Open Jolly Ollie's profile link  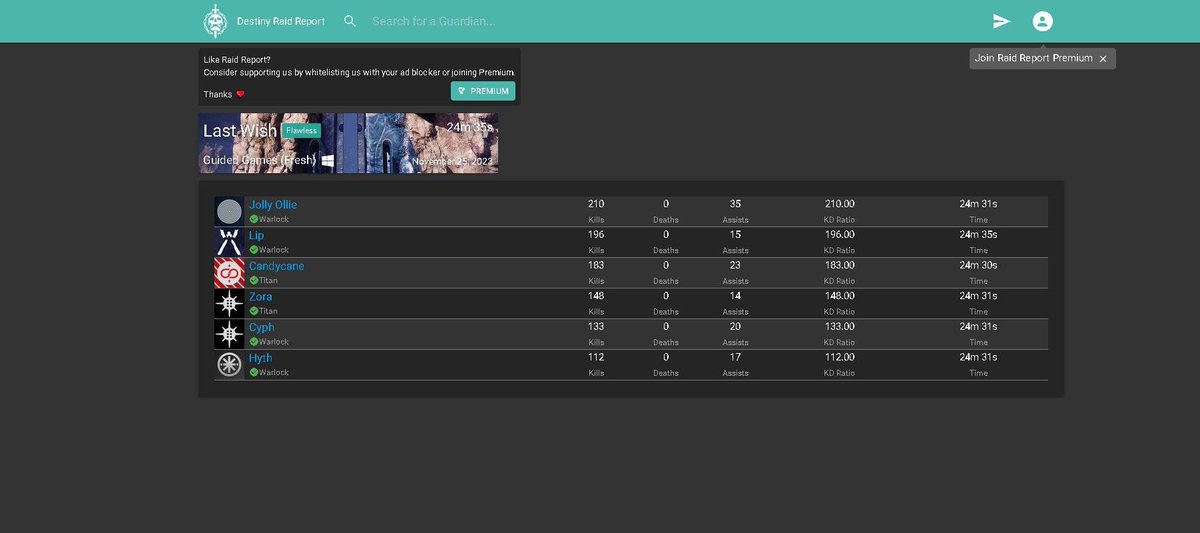tap(273, 205)
